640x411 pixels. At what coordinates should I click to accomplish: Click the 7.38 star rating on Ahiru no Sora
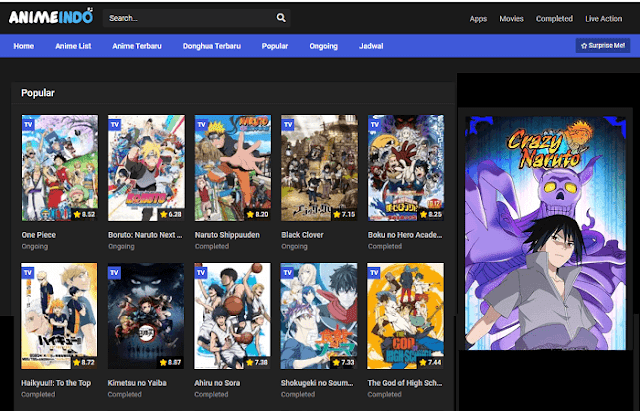click(257, 362)
